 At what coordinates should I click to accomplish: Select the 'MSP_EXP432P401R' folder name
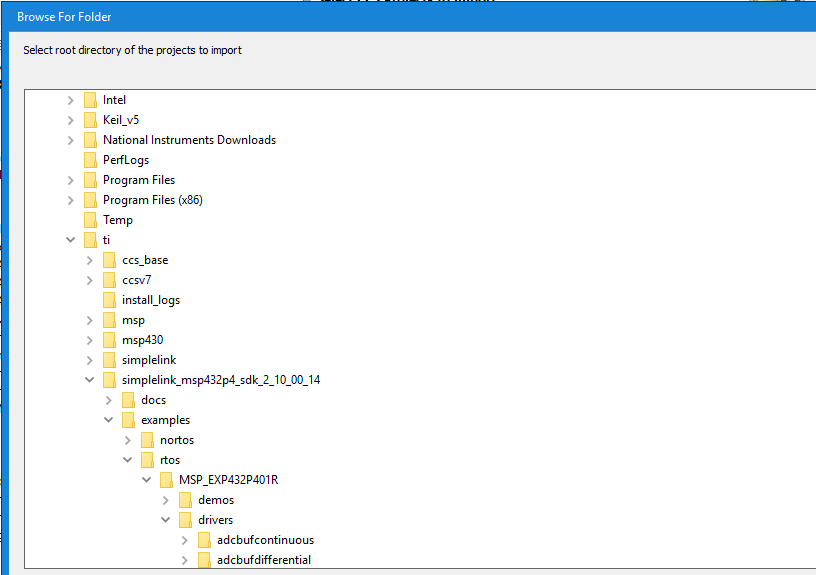click(x=228, y=480)
